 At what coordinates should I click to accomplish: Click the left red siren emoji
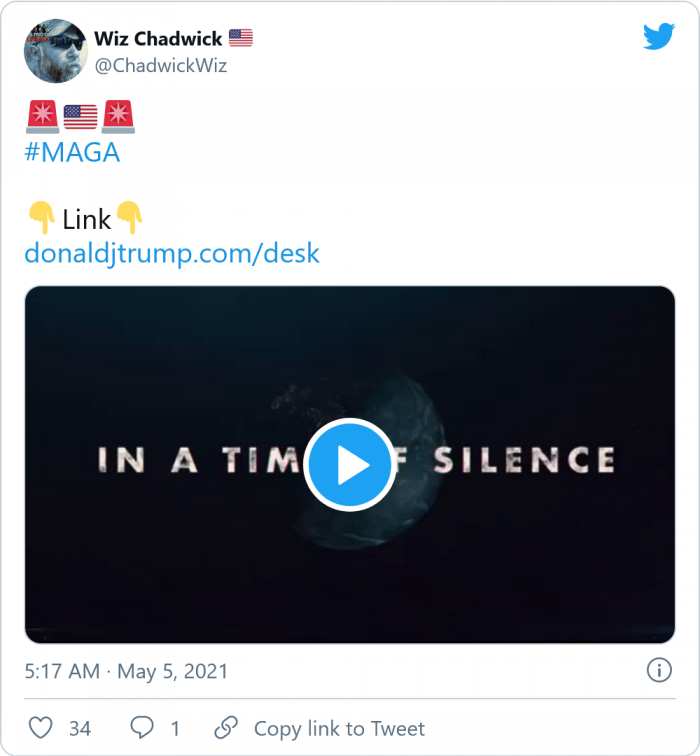41,117
